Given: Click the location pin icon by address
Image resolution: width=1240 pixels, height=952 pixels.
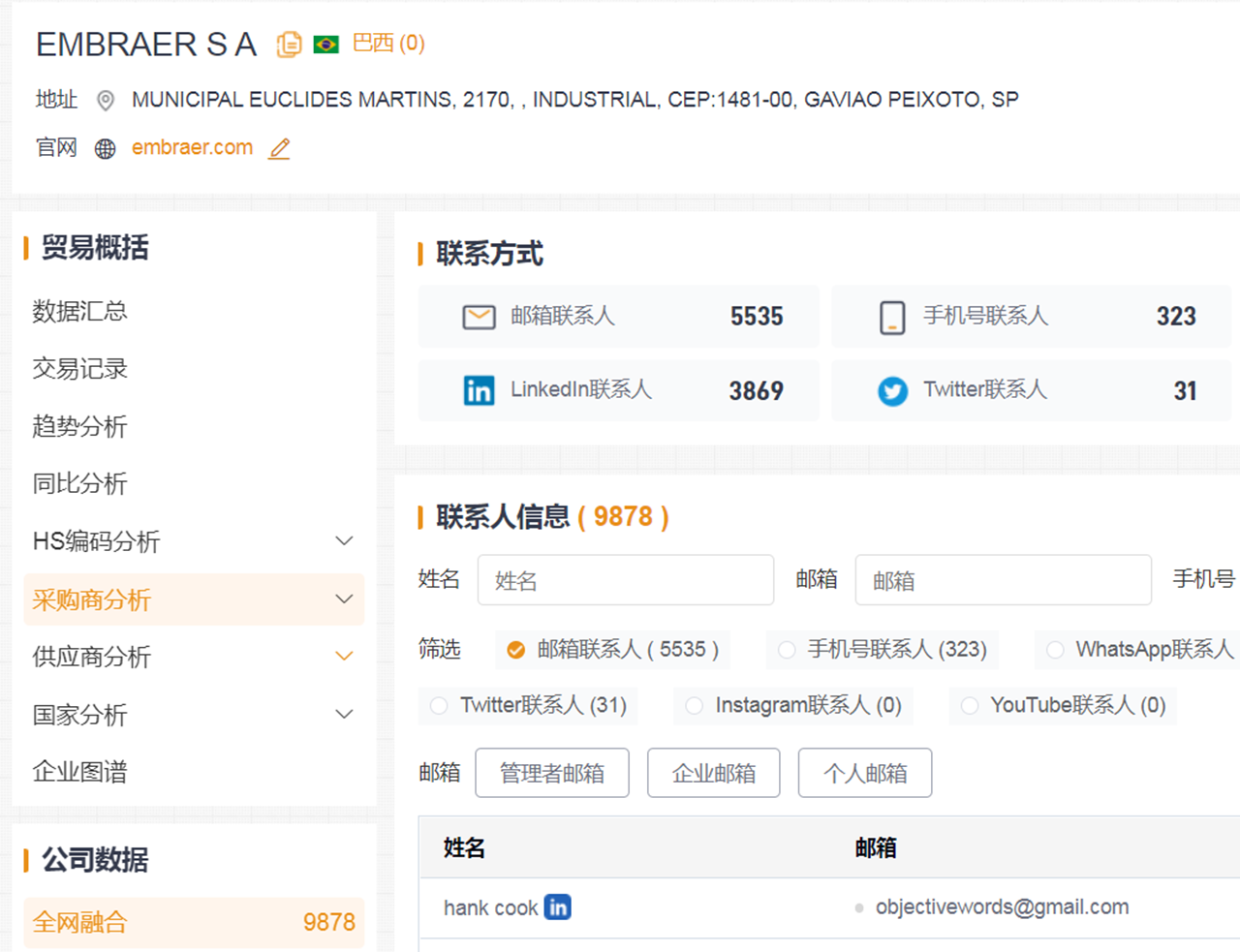Looking at the screenshot, I should point(106,101).
